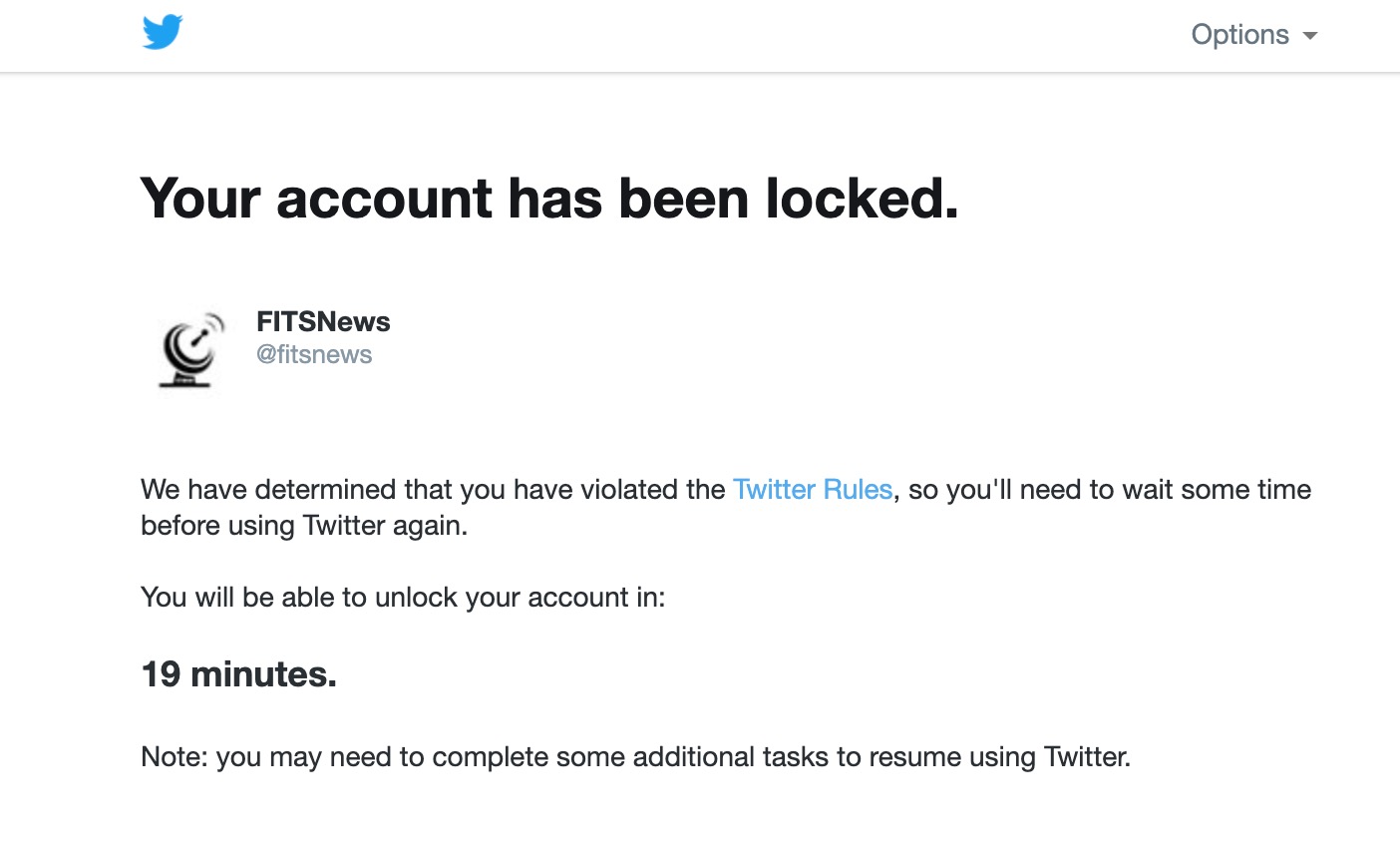Click the word 'Note:' in bottom line
1400x860 pixels.
coord(175,757)
